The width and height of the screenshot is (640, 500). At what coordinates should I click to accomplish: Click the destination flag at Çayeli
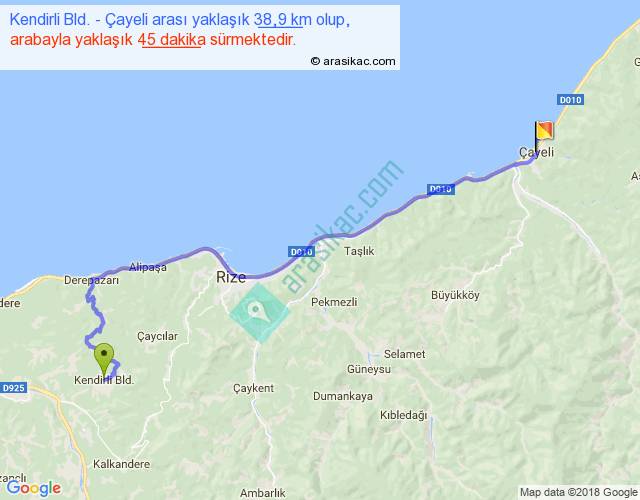pos(543,133)
